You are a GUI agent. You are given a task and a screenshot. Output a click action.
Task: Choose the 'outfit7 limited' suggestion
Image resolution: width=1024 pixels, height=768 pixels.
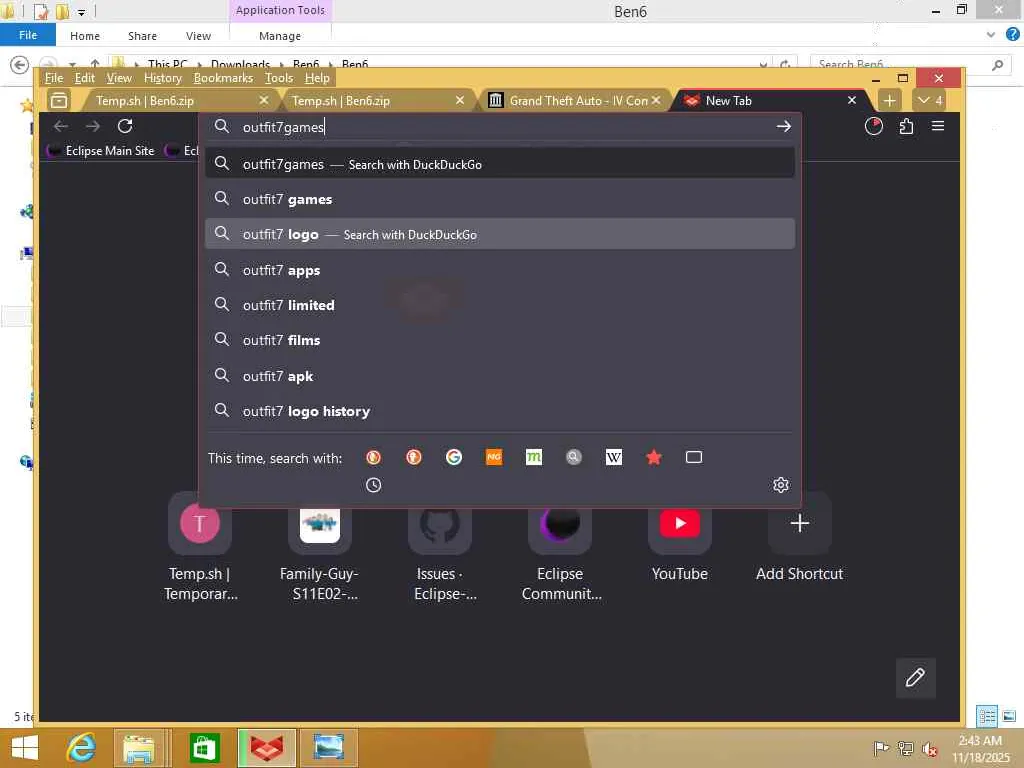coord(500,305)
